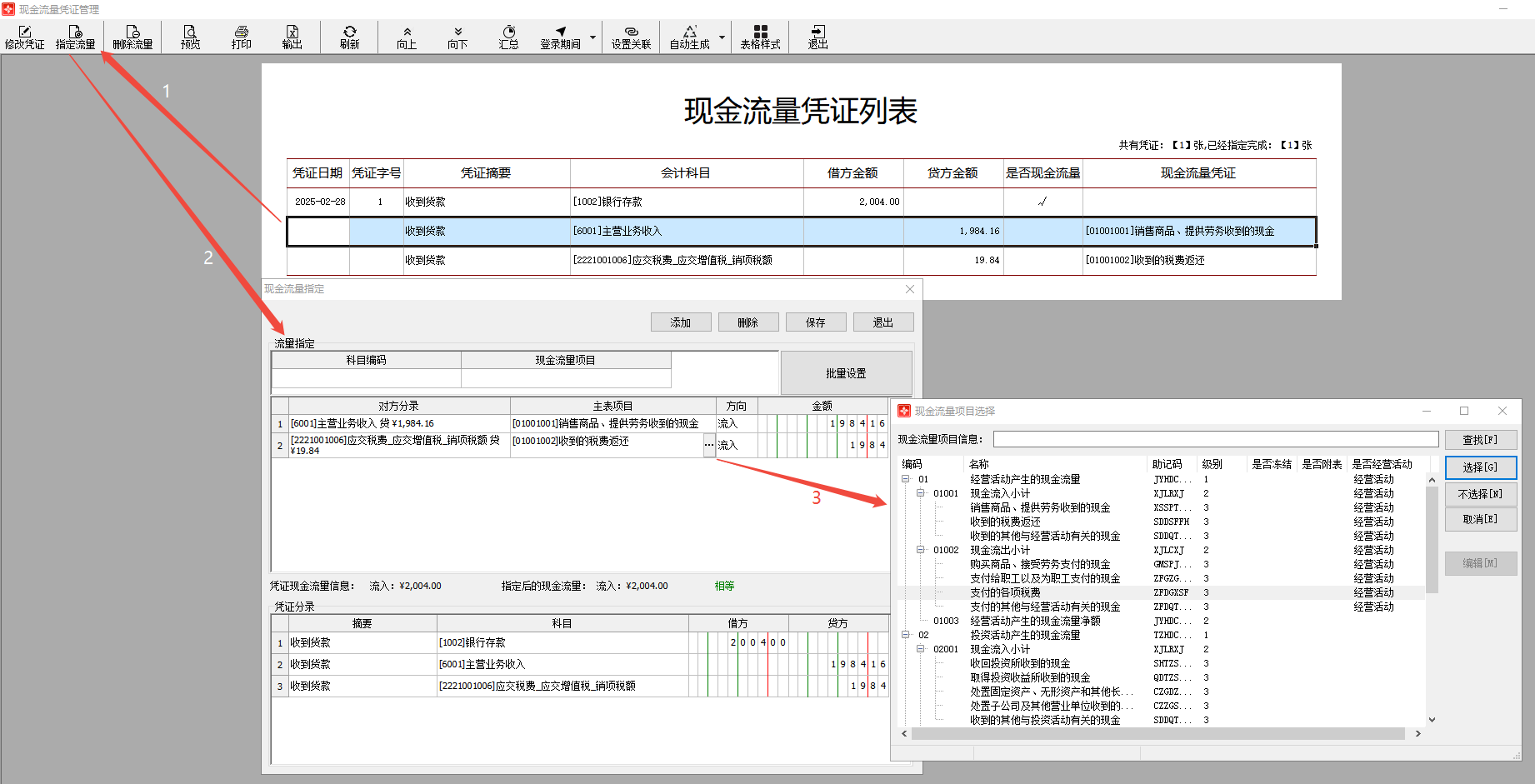Select tree item 支付的各项税费
Screen dimensions: 1535x784
(x=1005, y=592)
